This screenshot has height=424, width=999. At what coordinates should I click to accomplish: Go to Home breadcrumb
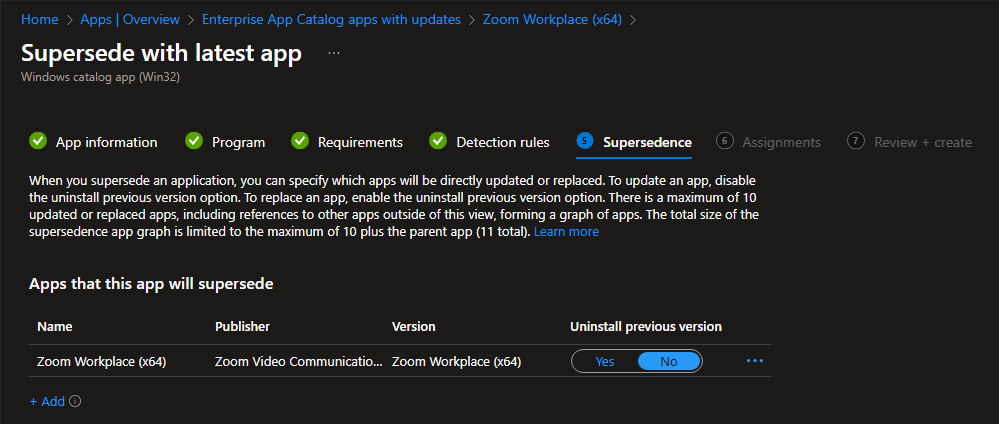pyautogui.click(x=39, y=19)
